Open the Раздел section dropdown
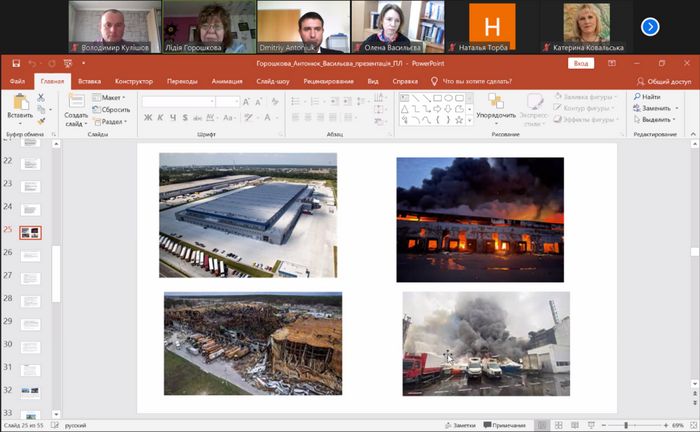 (112, 121)
